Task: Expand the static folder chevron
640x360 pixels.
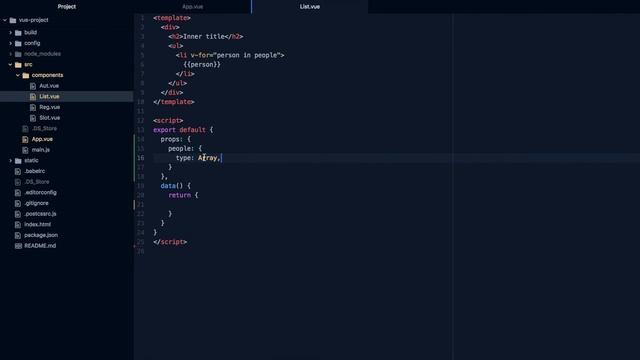Action: pos(11,160)
